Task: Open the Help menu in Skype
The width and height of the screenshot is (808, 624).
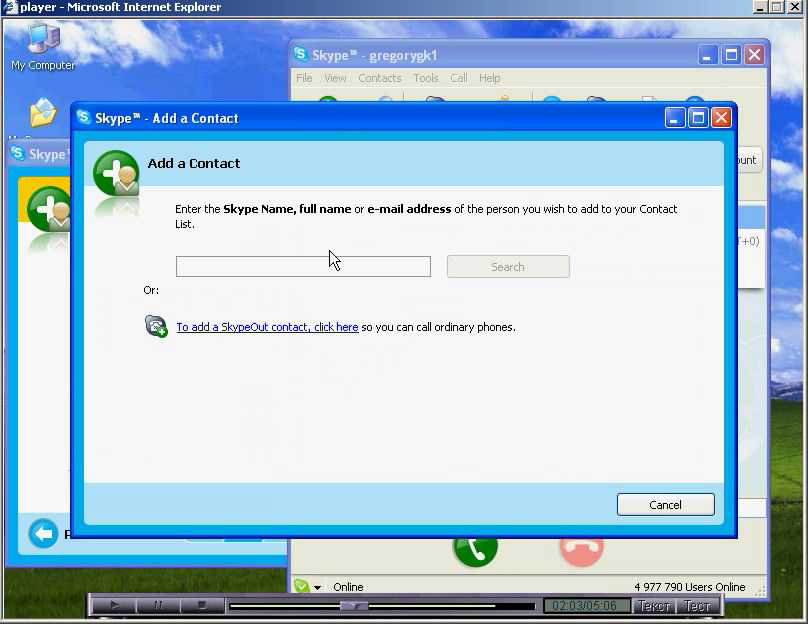Action: point(490,78)
